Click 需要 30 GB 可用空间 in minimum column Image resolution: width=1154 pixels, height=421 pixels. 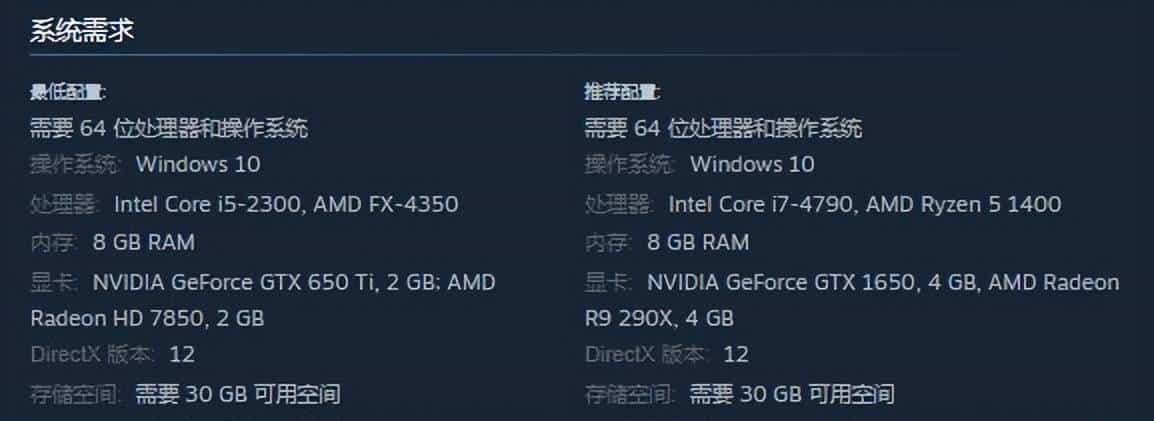click(x=238, y=393)
